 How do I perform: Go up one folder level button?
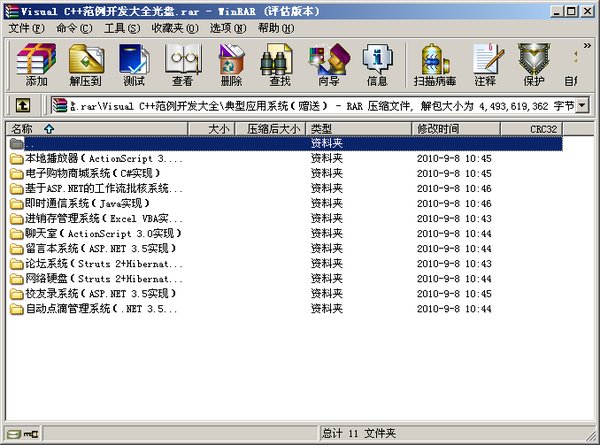click(x=23, y=105)
